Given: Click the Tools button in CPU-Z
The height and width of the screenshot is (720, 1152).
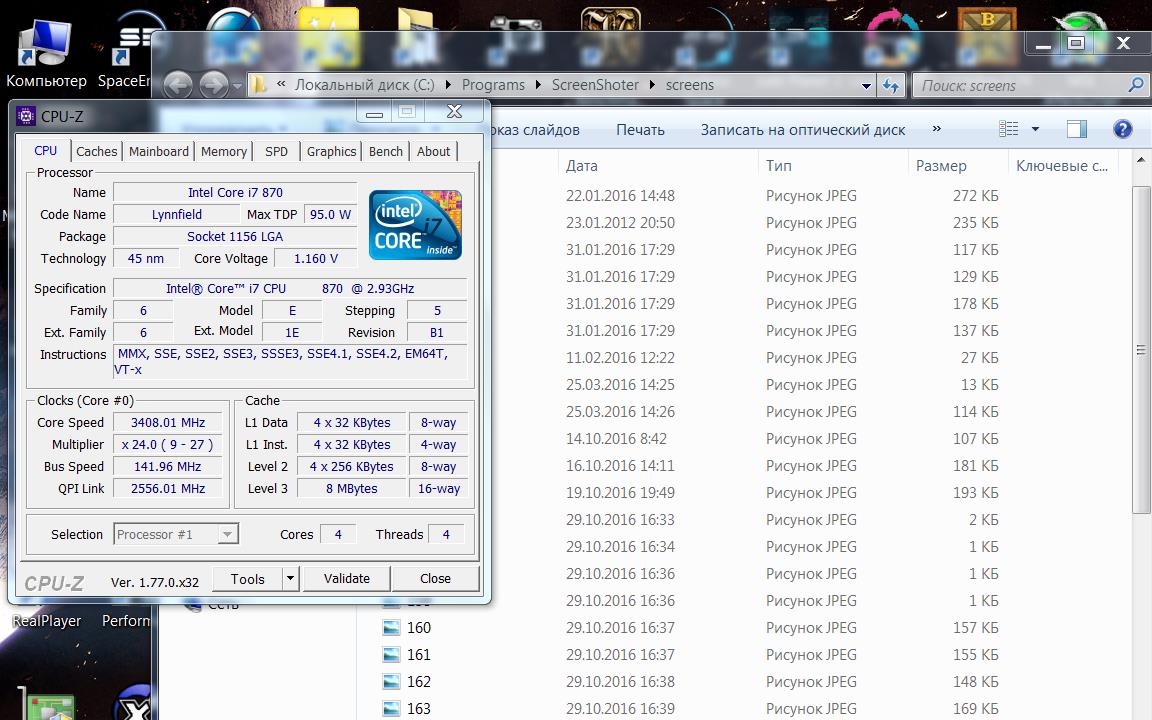Looking at the screenshot, I should [x=248, y=579].
